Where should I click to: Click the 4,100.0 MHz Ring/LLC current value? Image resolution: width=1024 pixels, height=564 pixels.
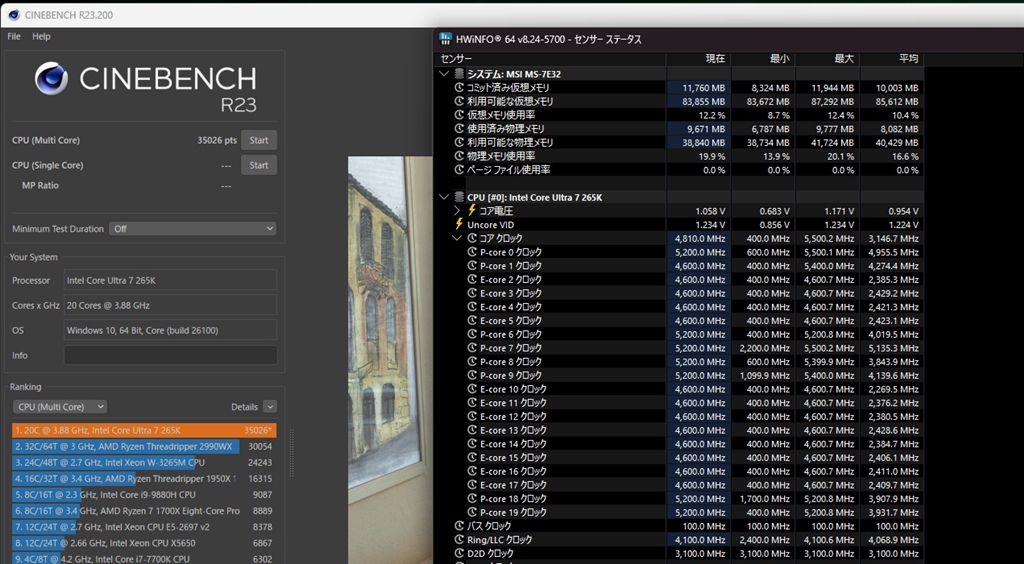tap(701, 540)
